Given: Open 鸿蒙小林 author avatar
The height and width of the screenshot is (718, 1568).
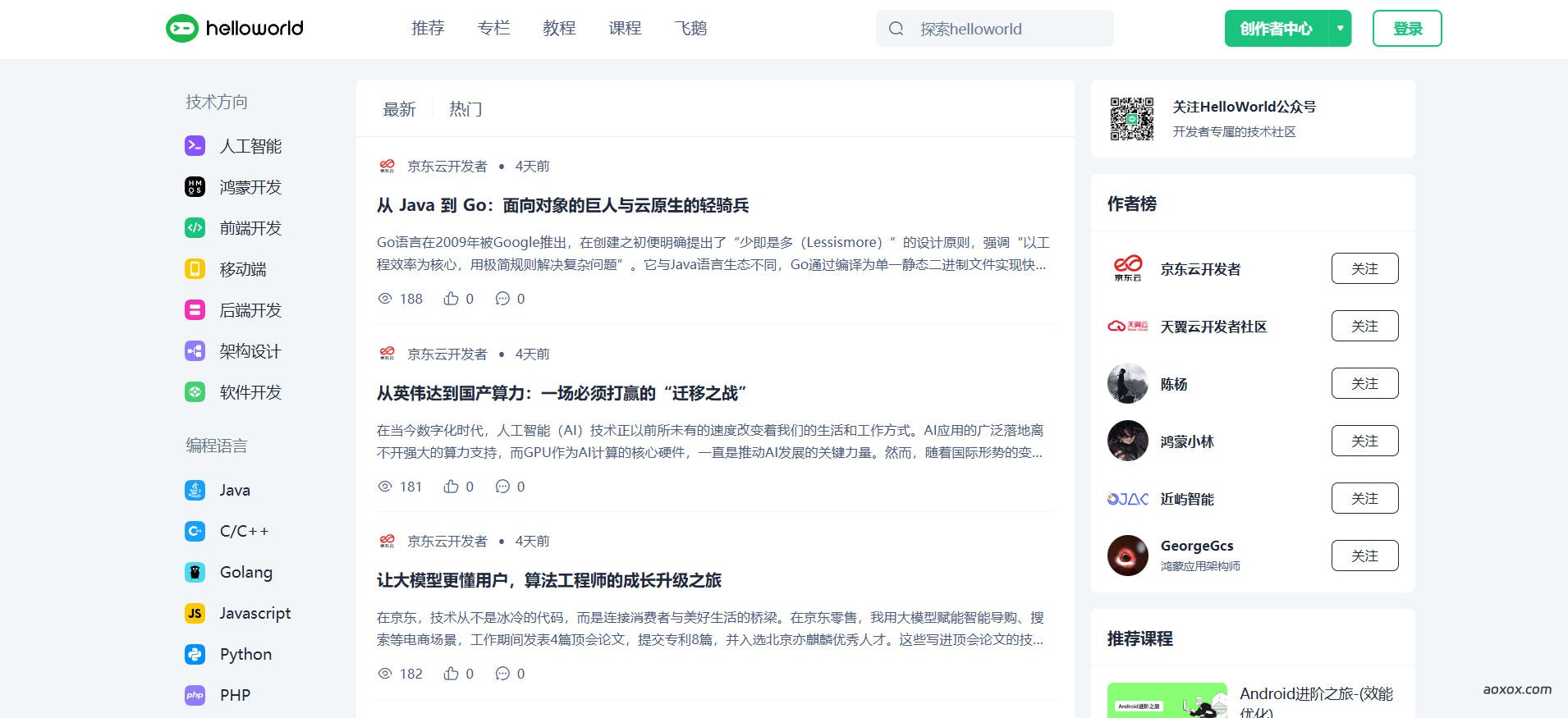Looking at the screenshot, I should (1128, 441).
